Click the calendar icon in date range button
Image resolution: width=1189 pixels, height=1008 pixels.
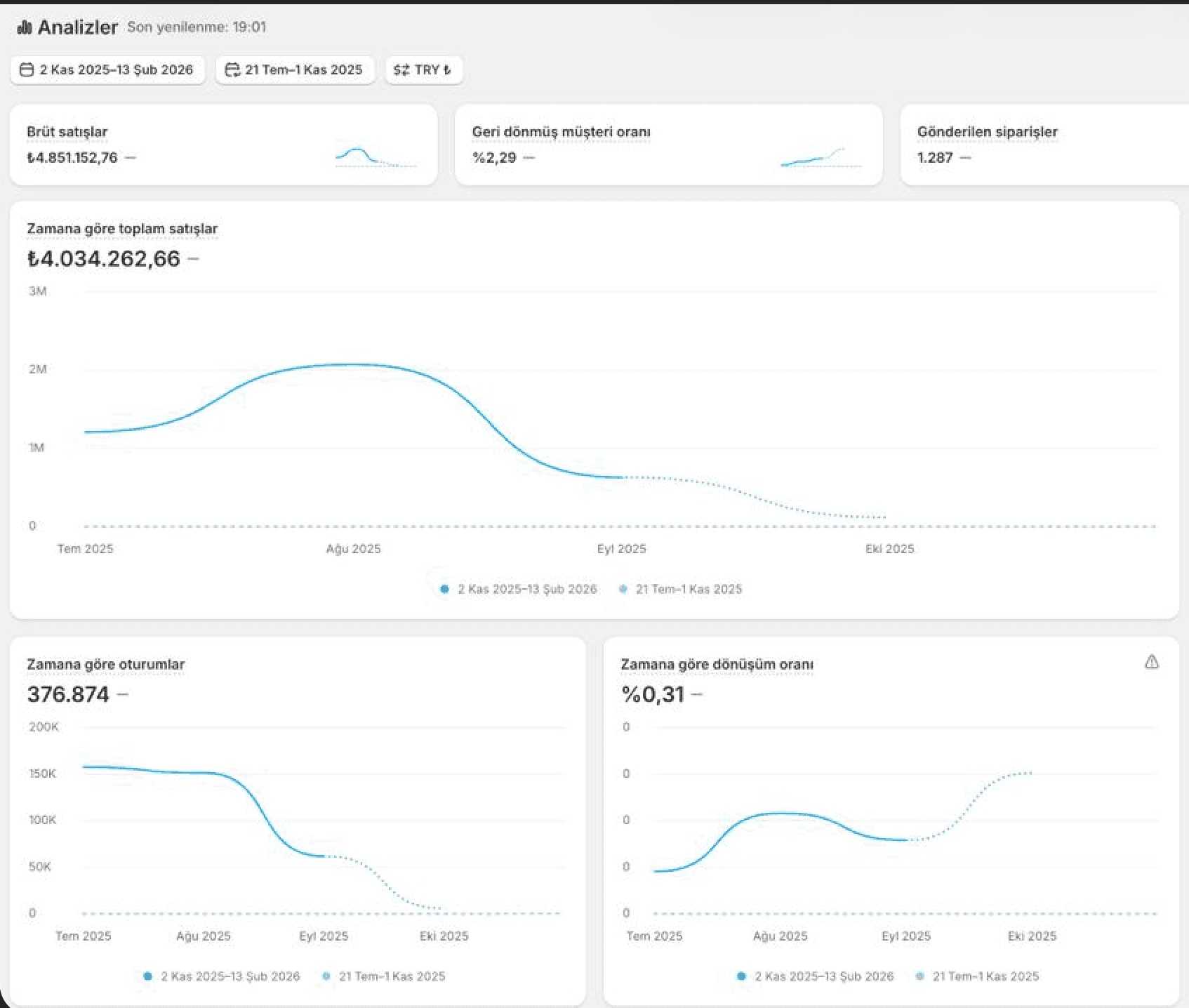(27, 69)
